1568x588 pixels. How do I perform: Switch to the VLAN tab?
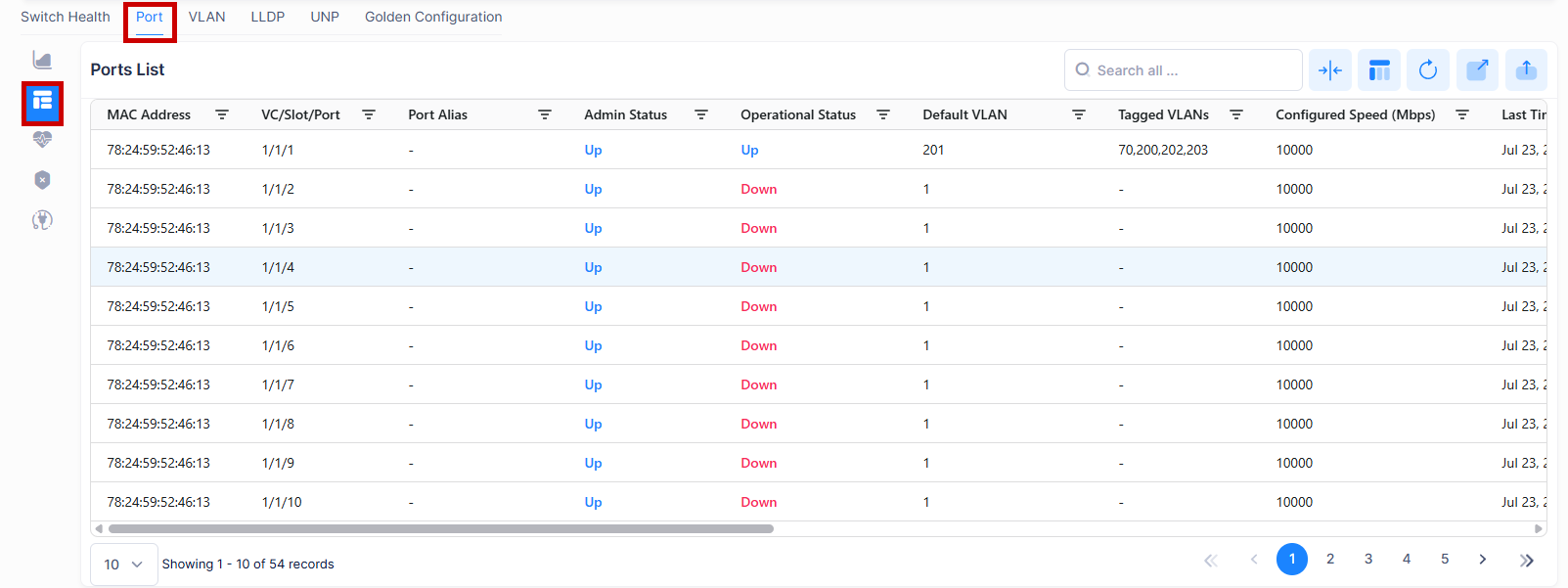coord(206,17)
